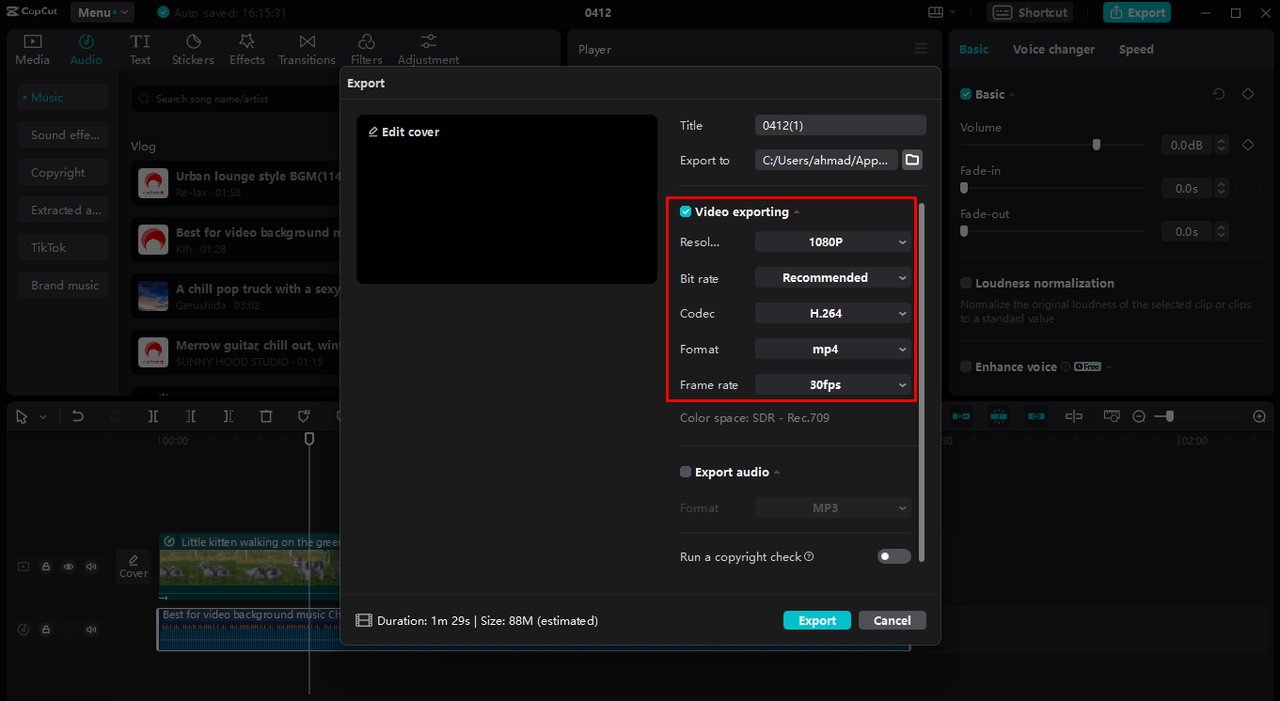This screenshot has width=1280, height=701.
Task: Click the timeline zoom slider handle
Action: pyautogui.click(x=1170, y=416)
